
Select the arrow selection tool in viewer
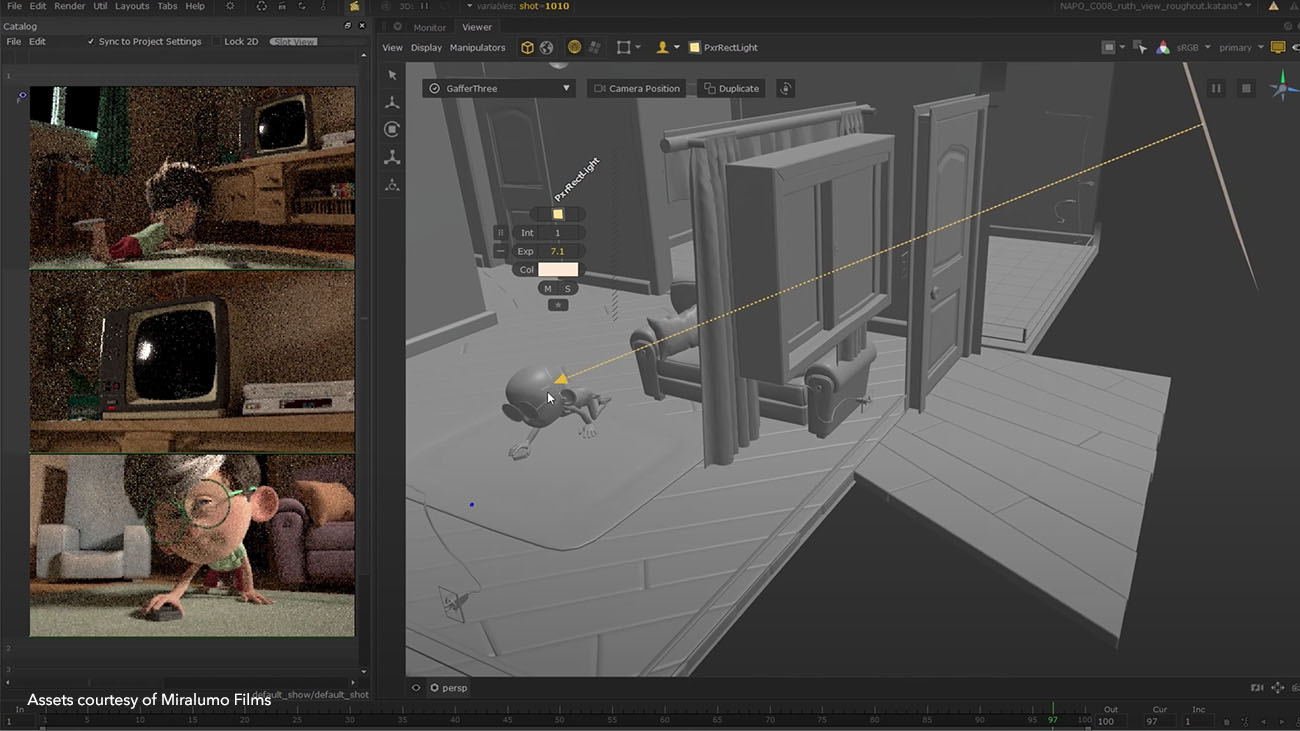(x=392, y=75)
